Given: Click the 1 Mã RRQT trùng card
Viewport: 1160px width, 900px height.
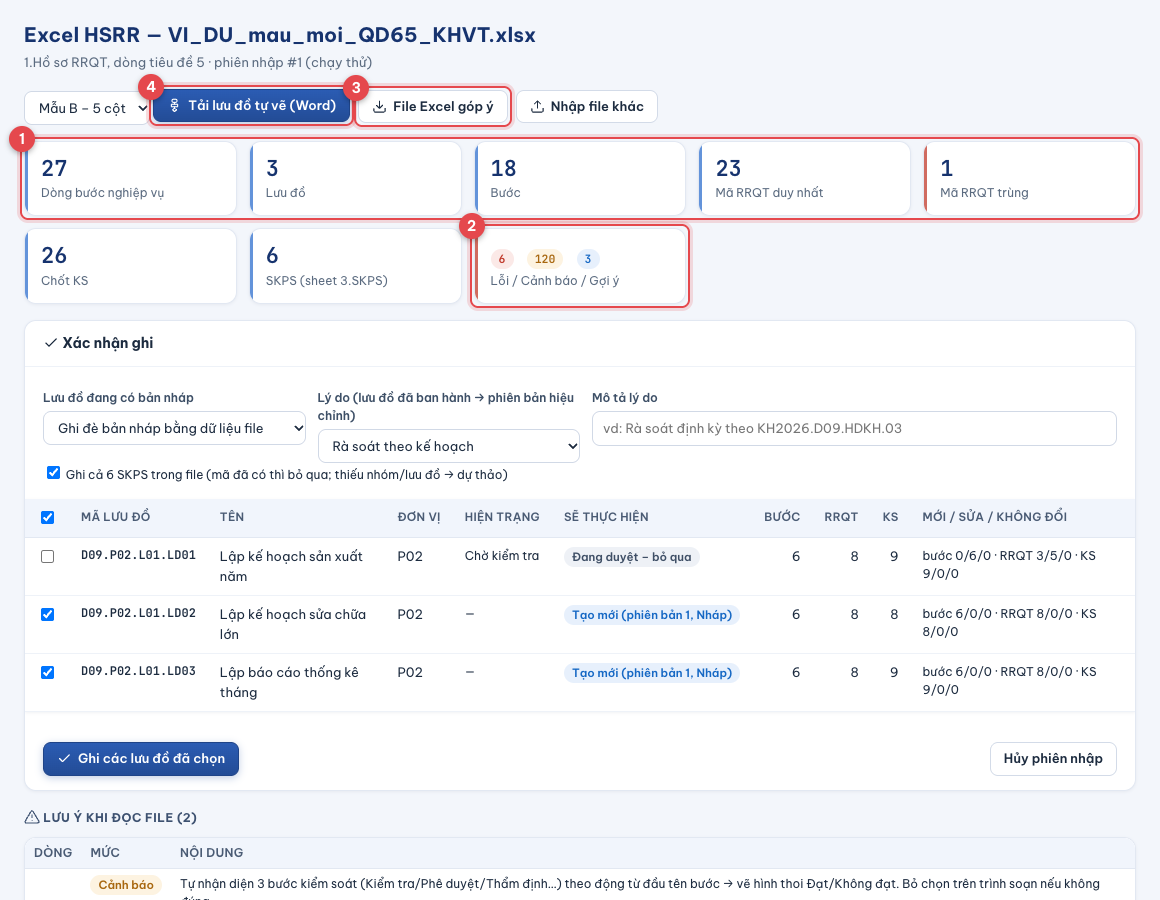Looking at the screenshot, I should pyautogui.click(x=1030, y=178).
